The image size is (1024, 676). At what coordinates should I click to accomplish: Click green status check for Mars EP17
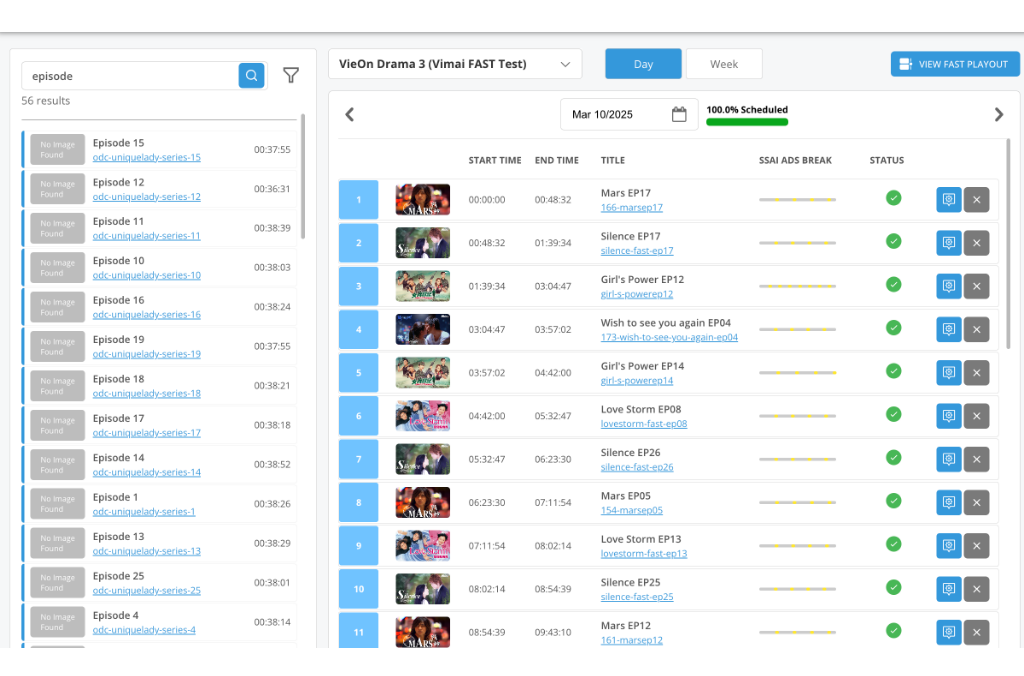[x=893, y=198]
